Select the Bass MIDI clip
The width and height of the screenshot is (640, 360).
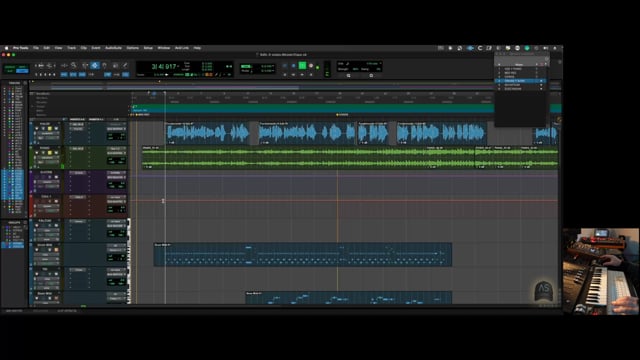click(349, 298)
